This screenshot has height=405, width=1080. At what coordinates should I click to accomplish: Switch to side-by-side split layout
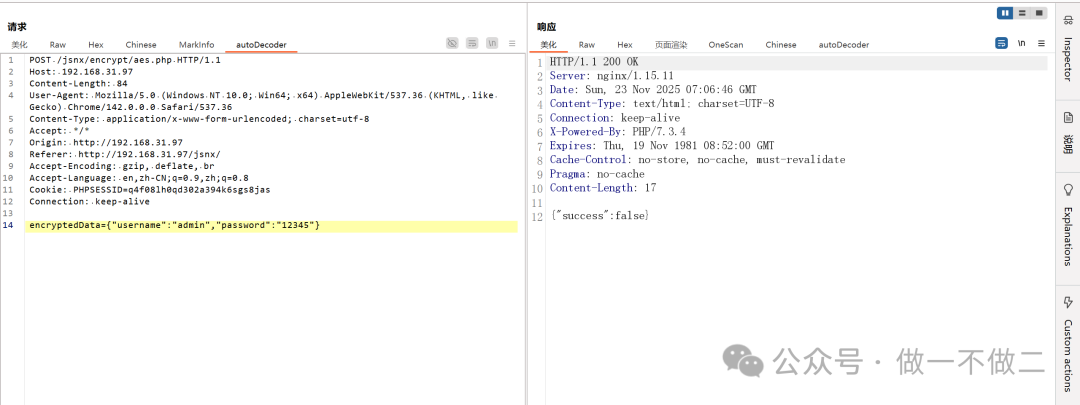(x=1006, y=12)
